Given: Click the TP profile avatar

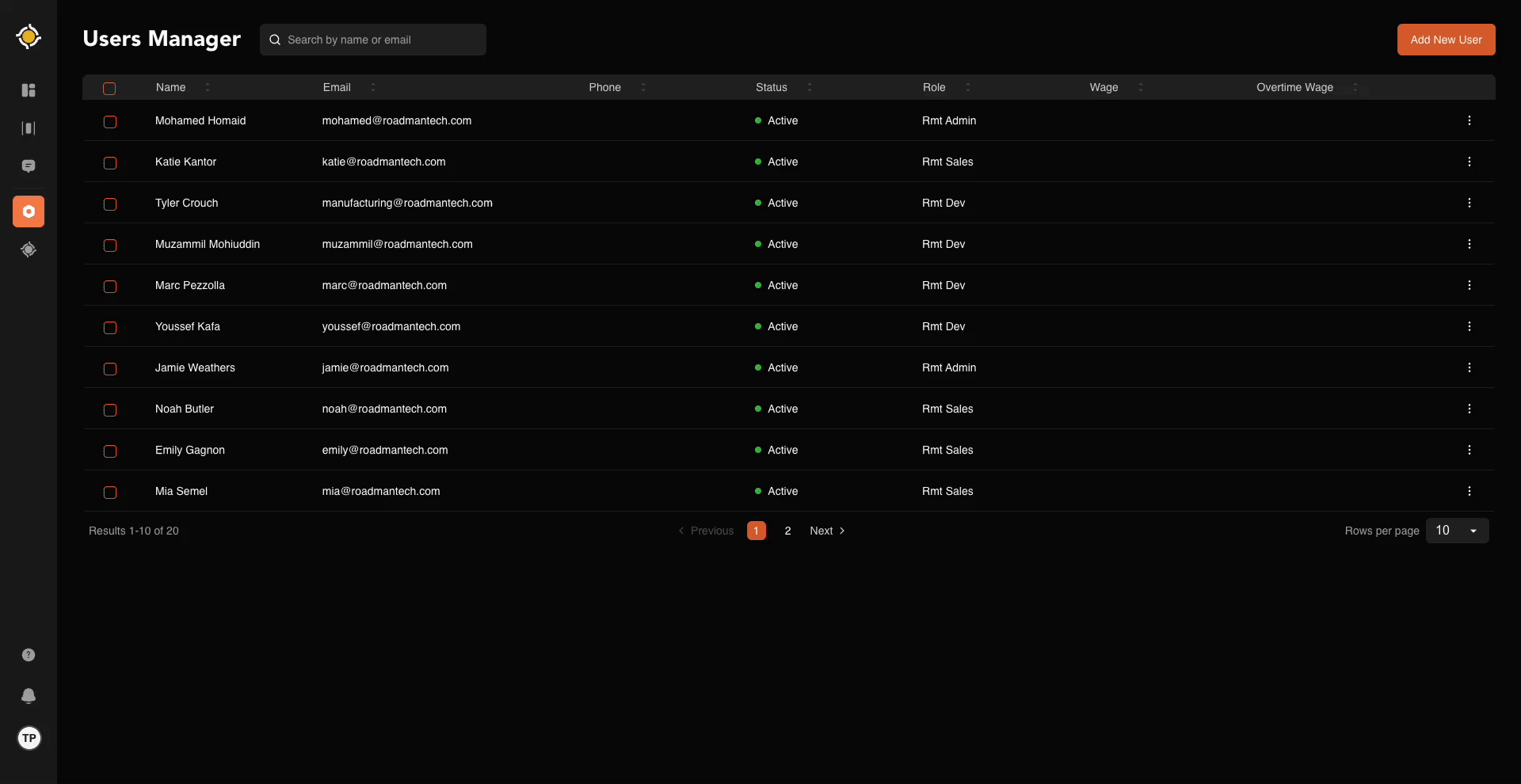Looking at the screenshot, I should pyautogui.click(x=29, y=738).
